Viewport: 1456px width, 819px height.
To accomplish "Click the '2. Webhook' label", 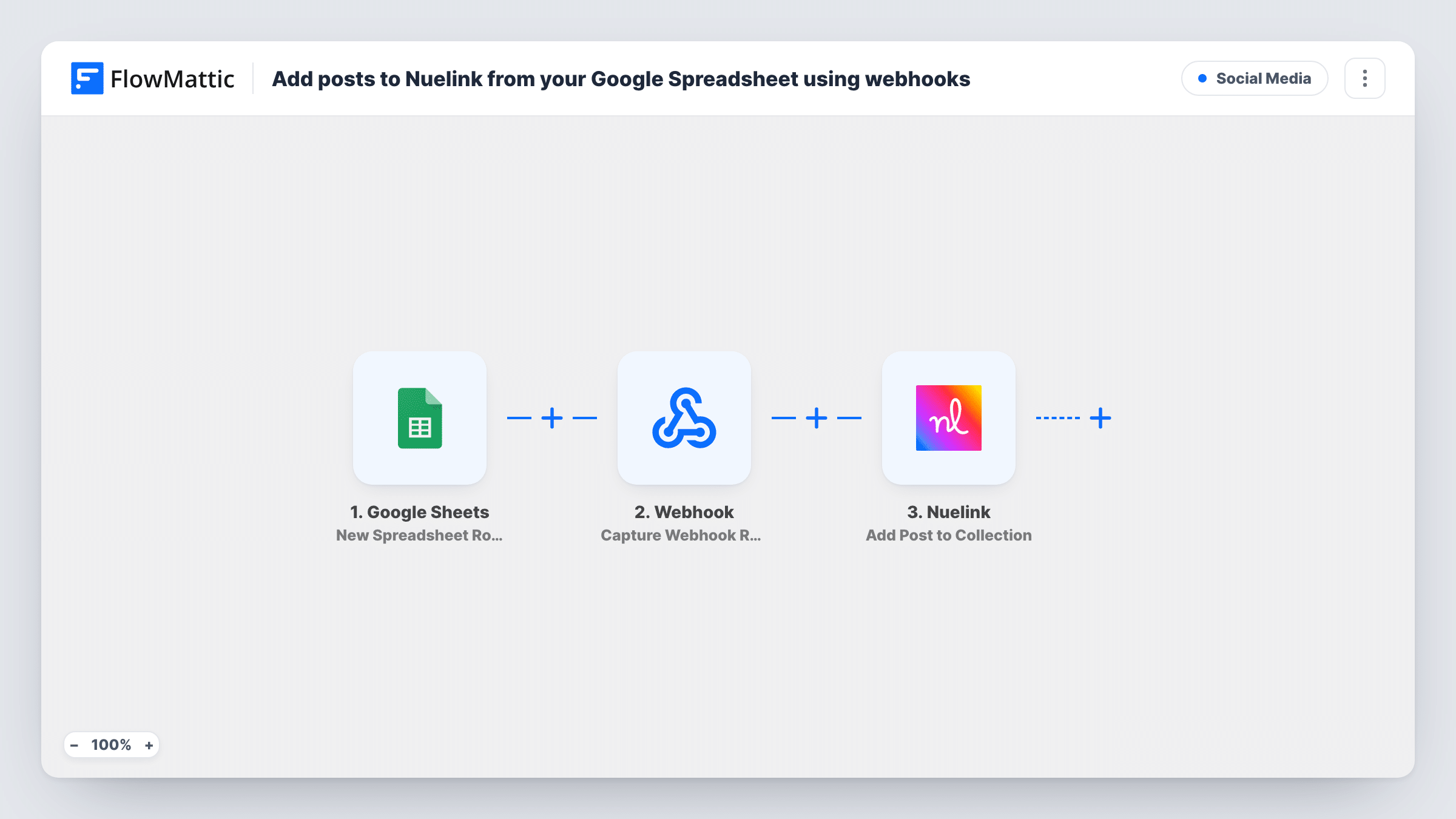I will [x=684, y=512].
